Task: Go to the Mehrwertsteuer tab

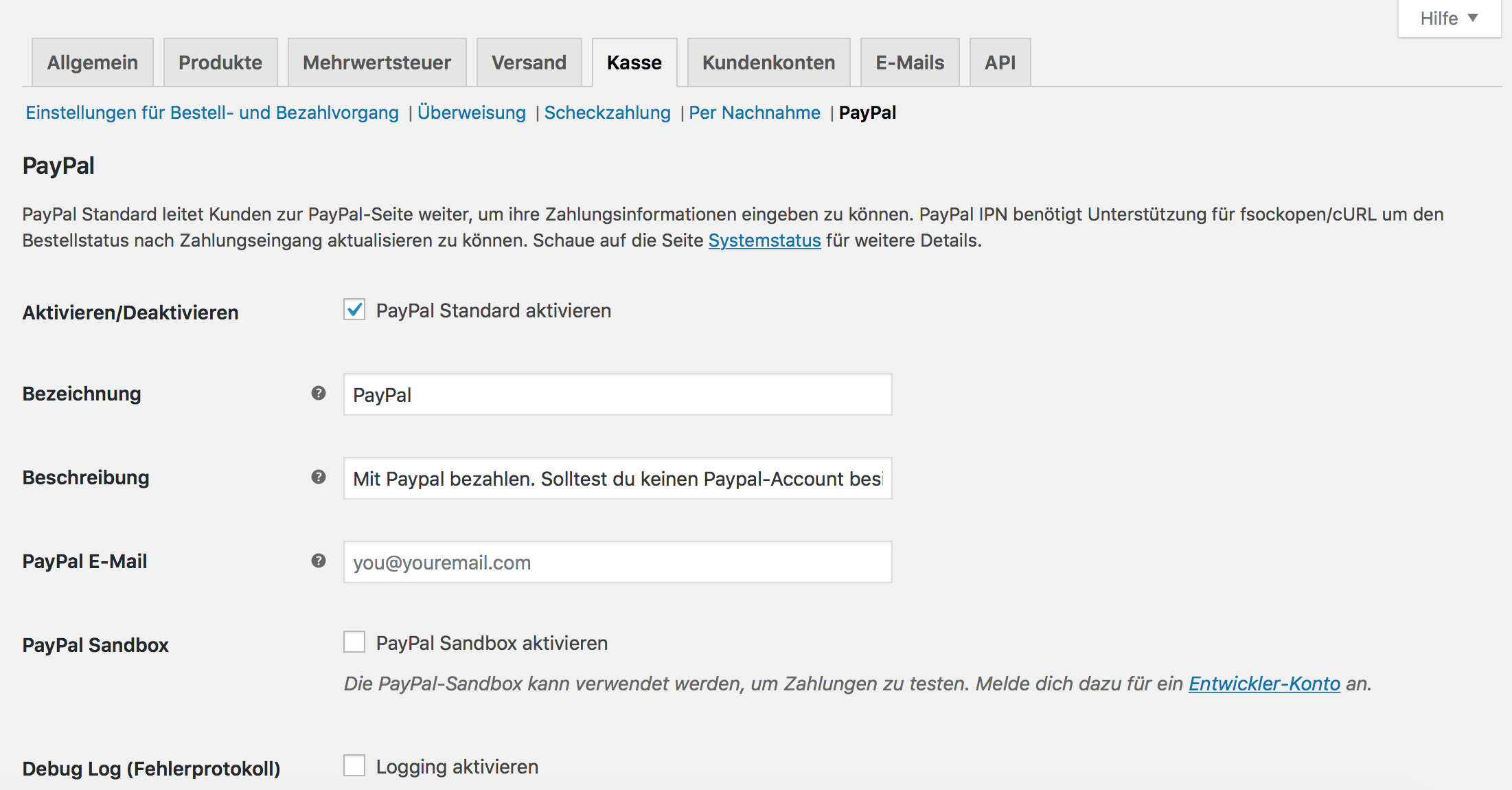Action: coord(377,63)
